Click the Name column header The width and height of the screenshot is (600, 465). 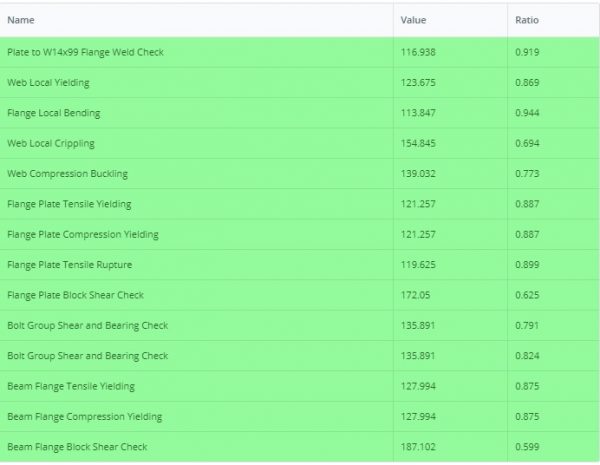(x=21, y=20)
